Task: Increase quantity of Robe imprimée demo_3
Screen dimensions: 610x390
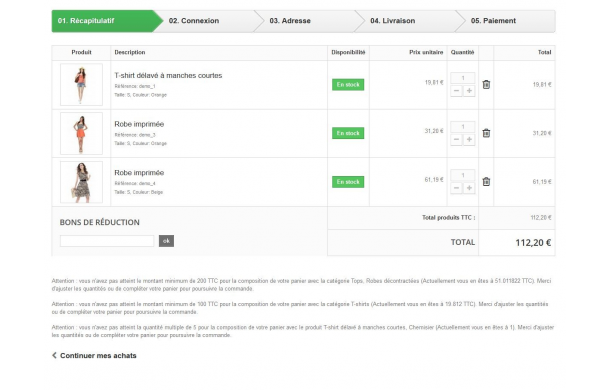Action: pos(469,139)
